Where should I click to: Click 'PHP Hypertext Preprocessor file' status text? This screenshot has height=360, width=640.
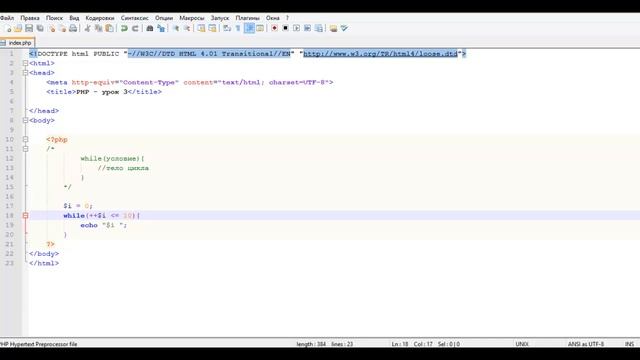(39, 344)
